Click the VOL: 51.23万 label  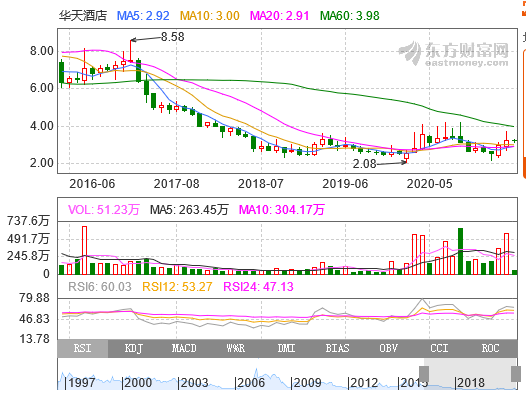(104, 210)
